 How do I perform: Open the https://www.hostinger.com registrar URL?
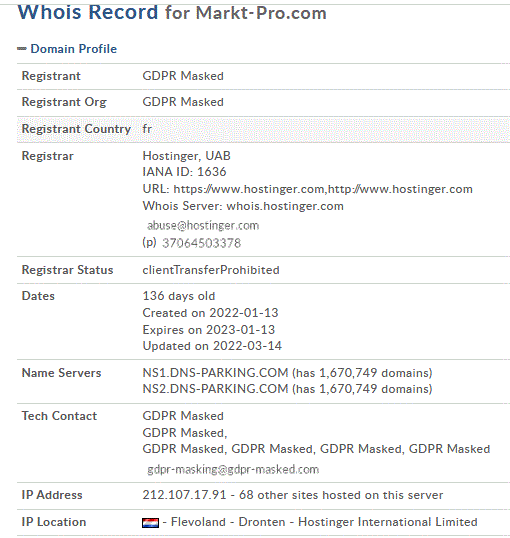pos(249,189)
